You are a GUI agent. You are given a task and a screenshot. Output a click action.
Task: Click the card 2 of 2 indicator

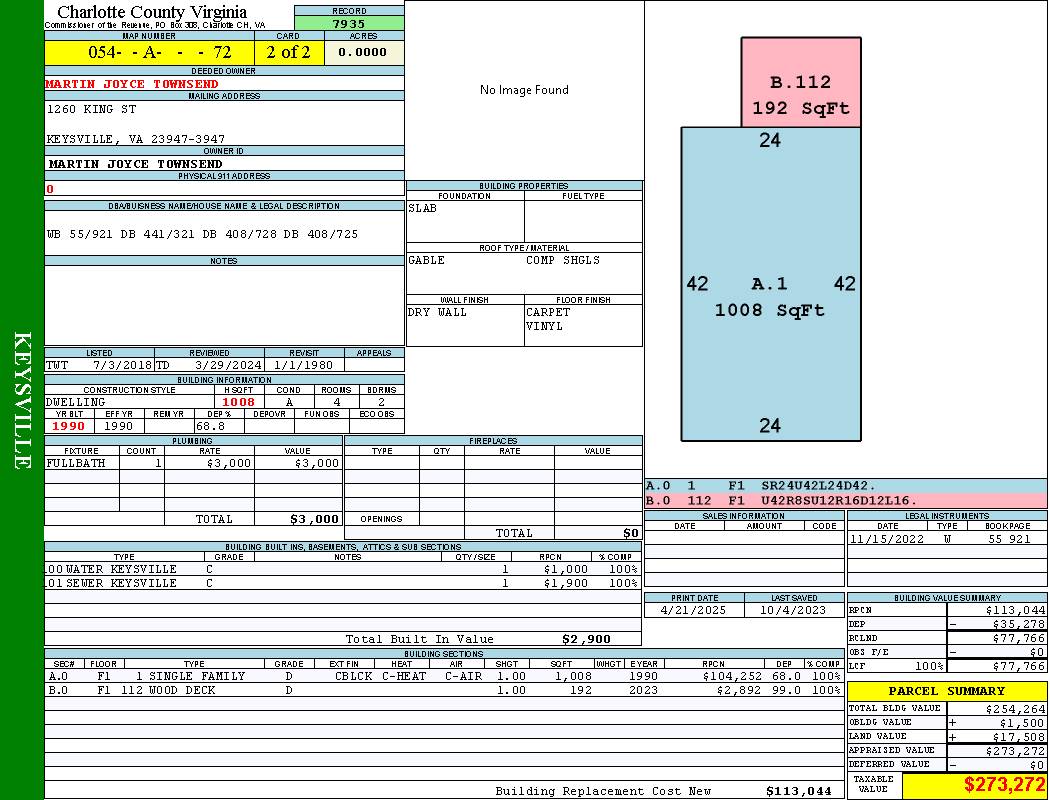(289, 52)
